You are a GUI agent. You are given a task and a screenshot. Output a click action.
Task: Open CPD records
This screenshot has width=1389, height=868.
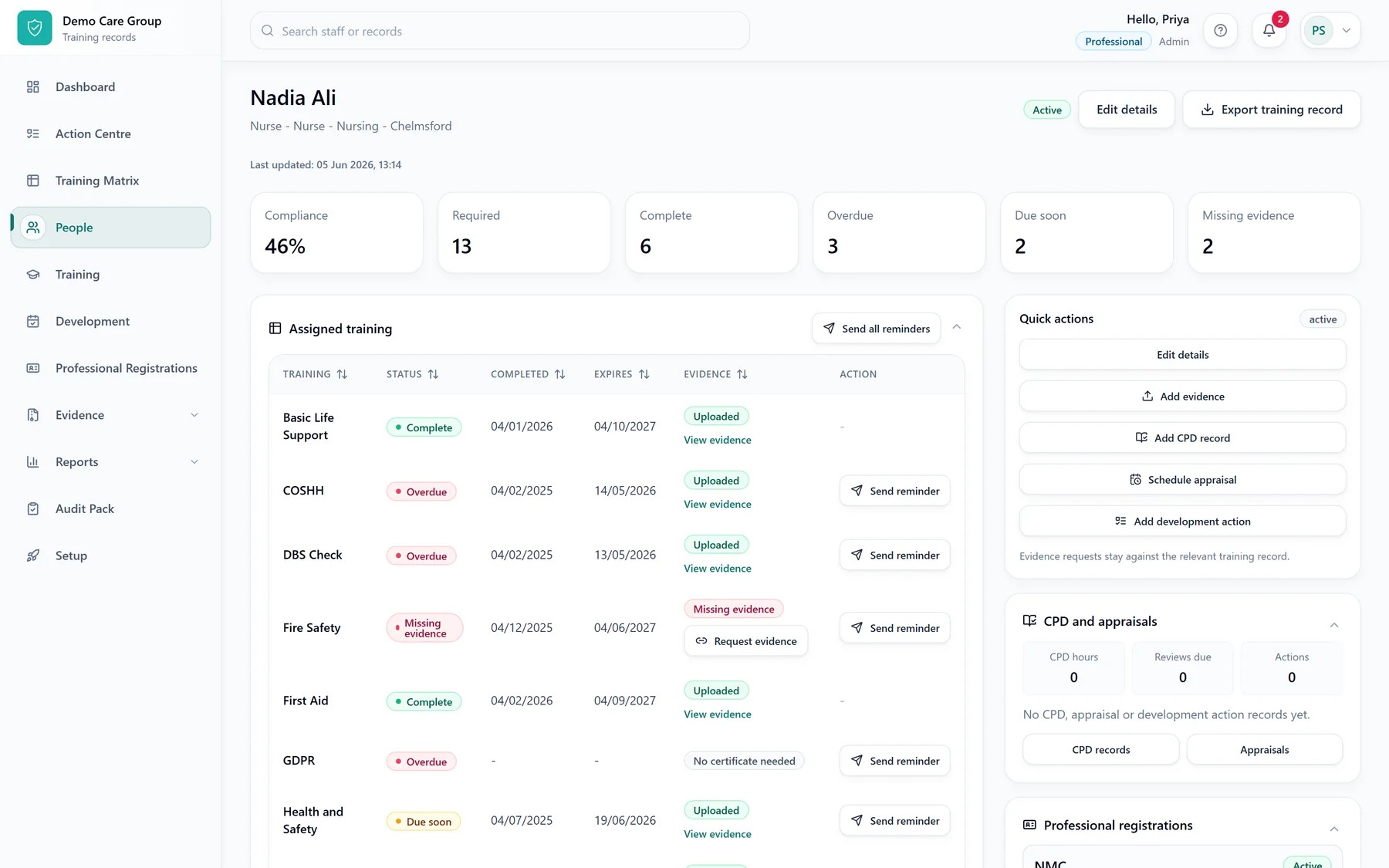(1100, 750)
